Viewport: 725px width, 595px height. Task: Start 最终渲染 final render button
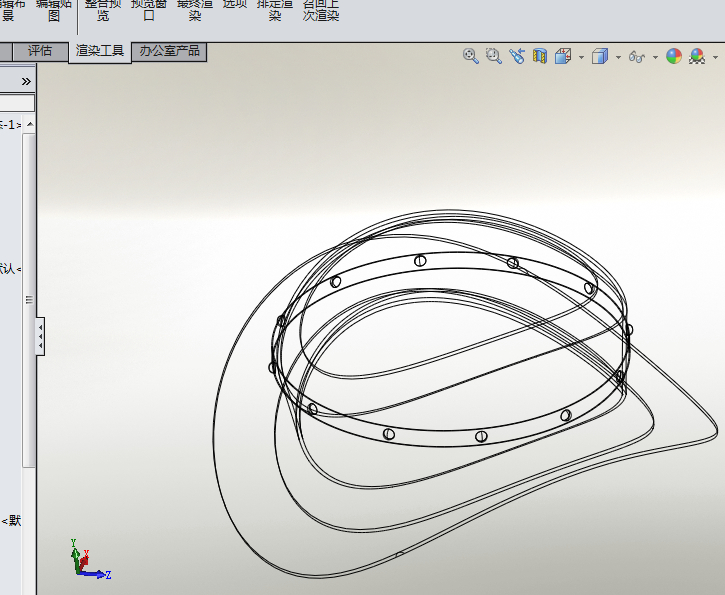coord(195,10)
